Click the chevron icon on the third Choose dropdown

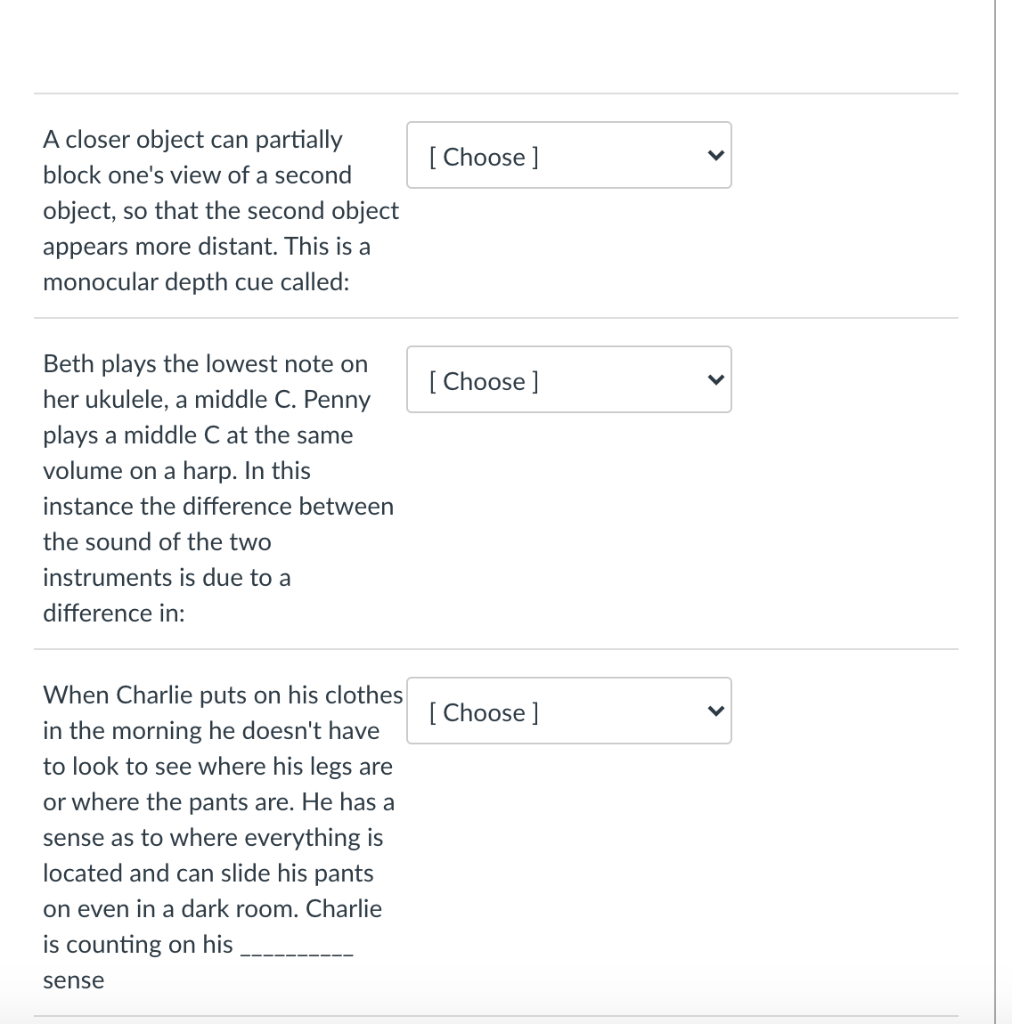[716, 710]
